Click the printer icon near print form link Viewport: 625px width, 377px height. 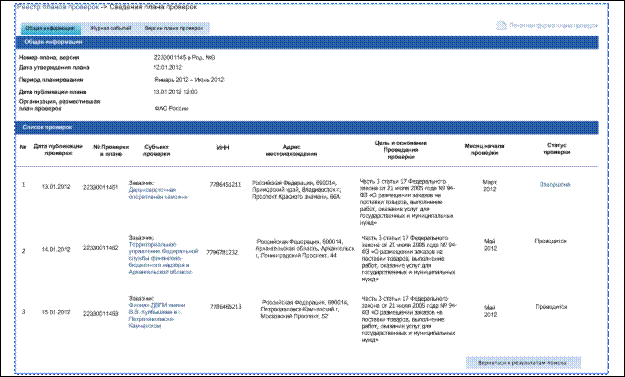coord(501,26)
